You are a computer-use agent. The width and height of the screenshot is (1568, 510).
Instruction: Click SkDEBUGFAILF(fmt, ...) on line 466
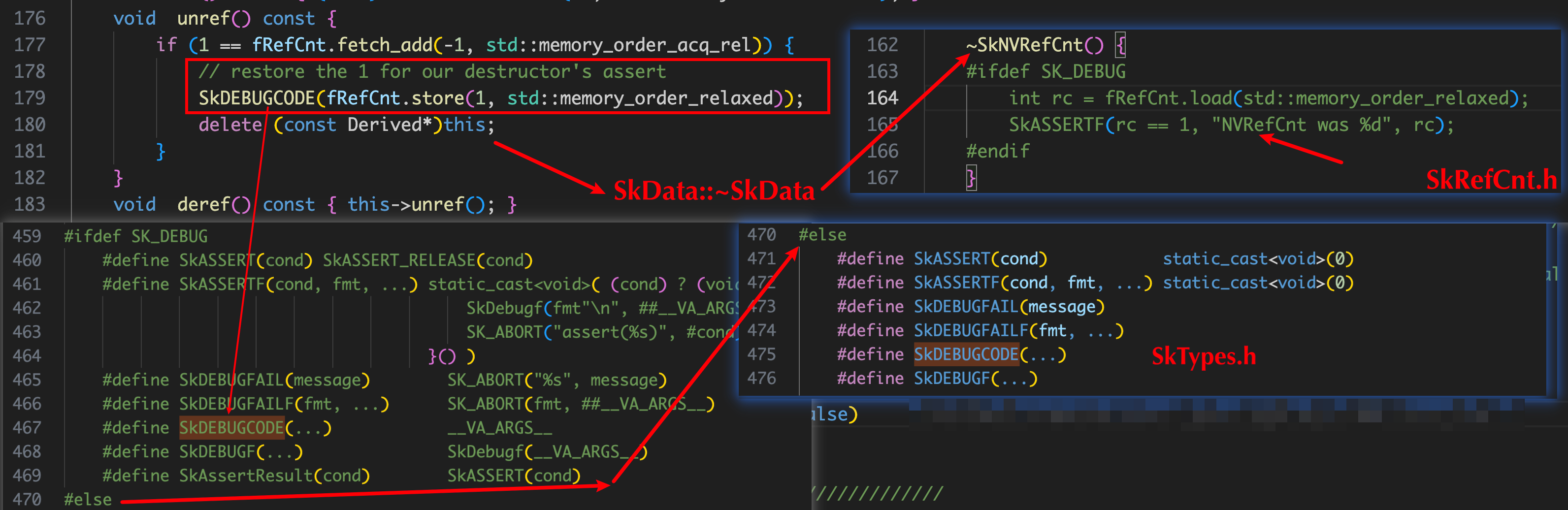pos(284,404)
